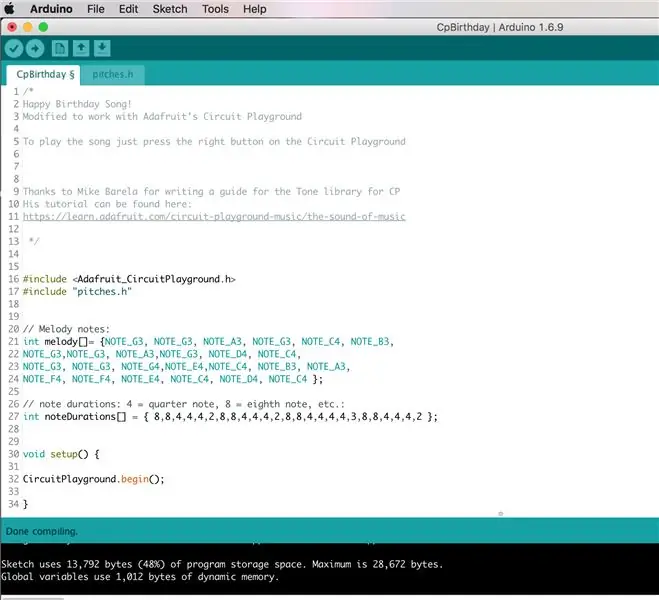Screen dimensions: 659x600
Task: Open the Apple menu
Action: pyautogui.click(x=9, y=9)
